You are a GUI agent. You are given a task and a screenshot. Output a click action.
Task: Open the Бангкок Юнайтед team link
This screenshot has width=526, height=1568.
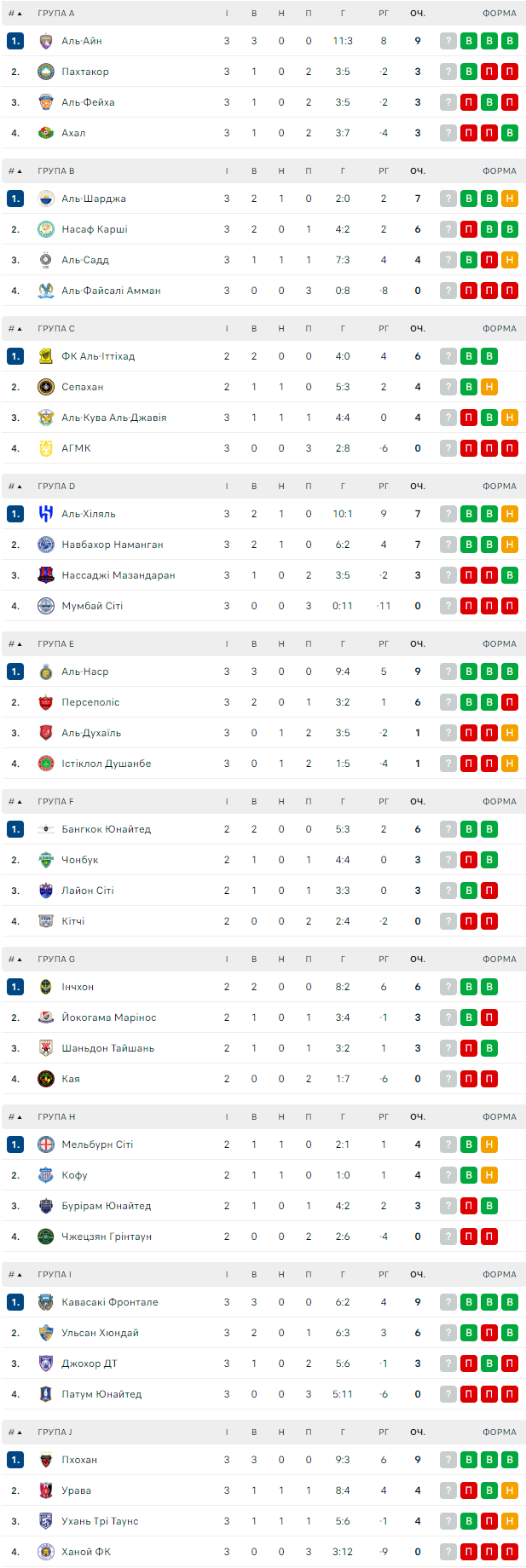[x=106, y=829]
